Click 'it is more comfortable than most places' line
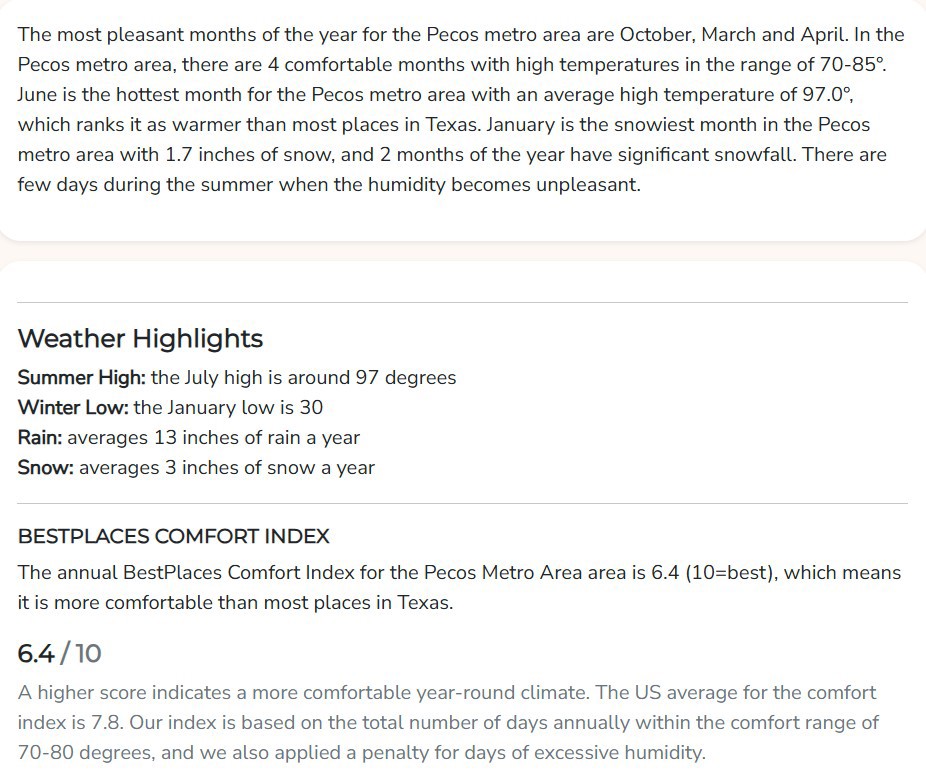The width and height of the screenshot is (926, 782). (x=236, y=603)
